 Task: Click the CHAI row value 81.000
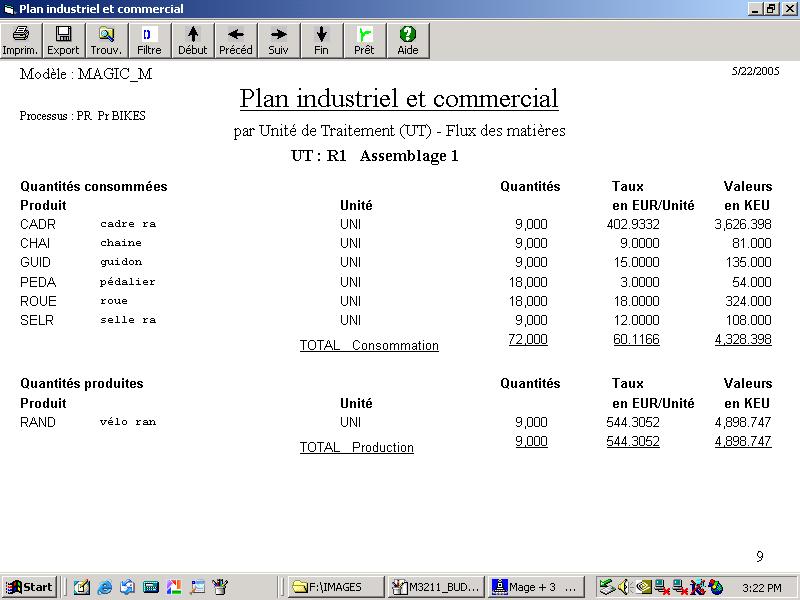pyautogui.click(x=752, y=243)
